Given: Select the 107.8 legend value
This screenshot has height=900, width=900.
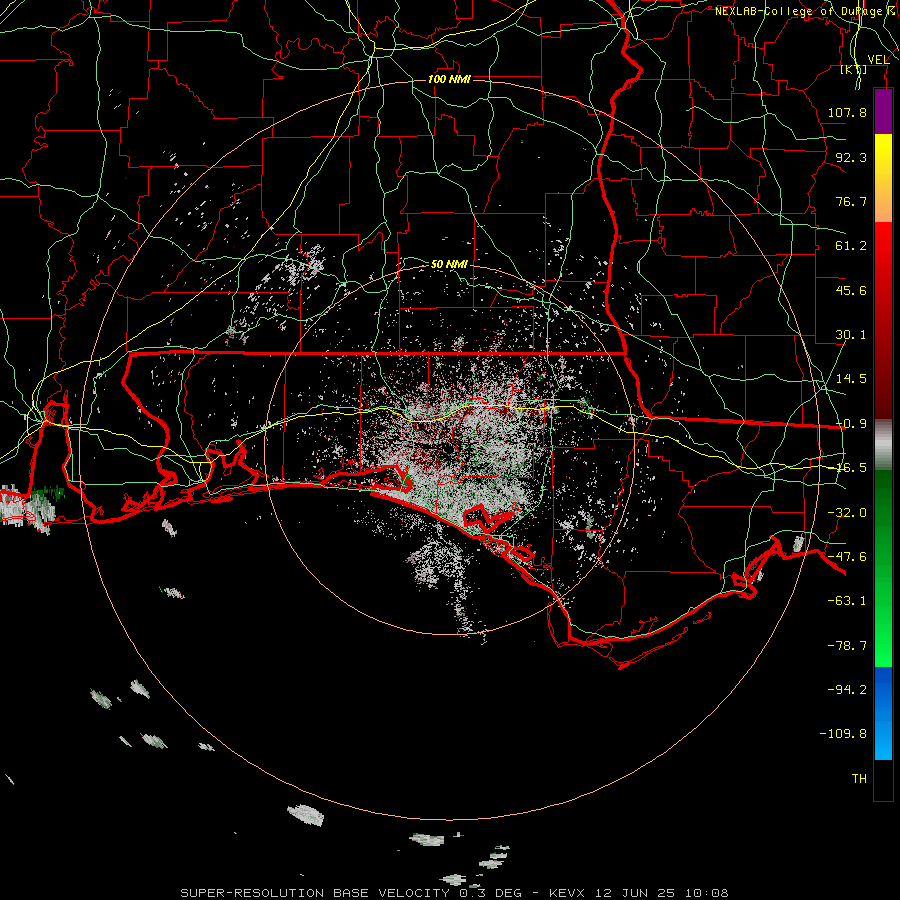Looking at the screenshot, I should pos(847,112).
